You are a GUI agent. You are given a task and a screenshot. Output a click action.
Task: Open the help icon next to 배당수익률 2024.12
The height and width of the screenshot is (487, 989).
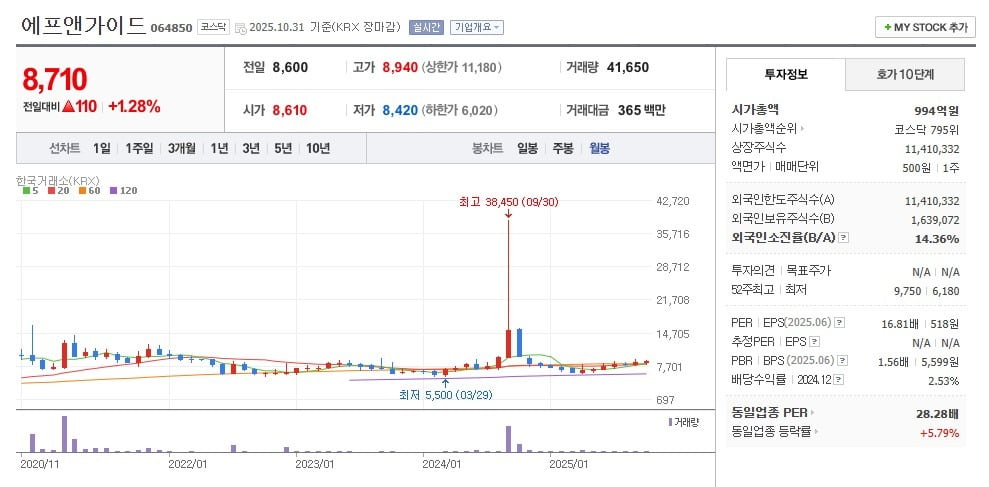[838, 380]
